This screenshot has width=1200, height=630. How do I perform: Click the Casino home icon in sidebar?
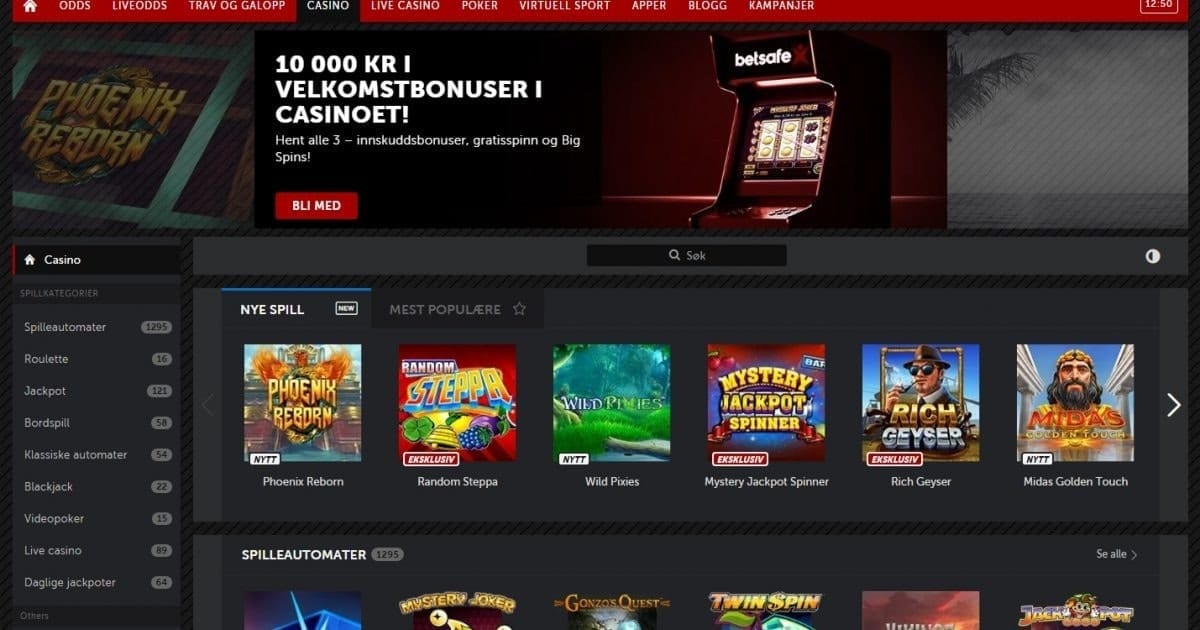pyautogui.click(x=29, y=260)
